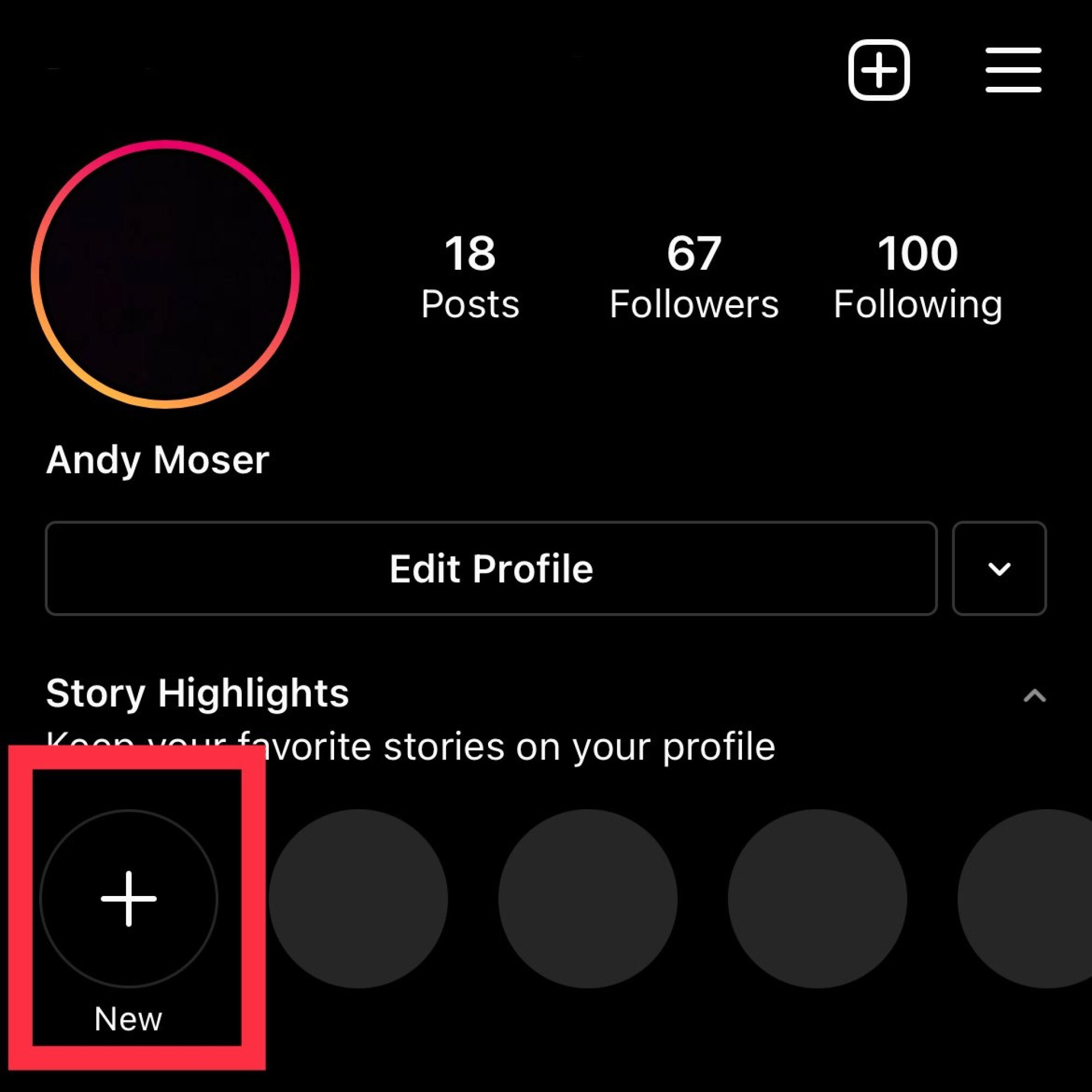Collapse the Story Highlights section chevron
The height and width of the screenshot is (1092, 1092).
tap(1034, 696)
